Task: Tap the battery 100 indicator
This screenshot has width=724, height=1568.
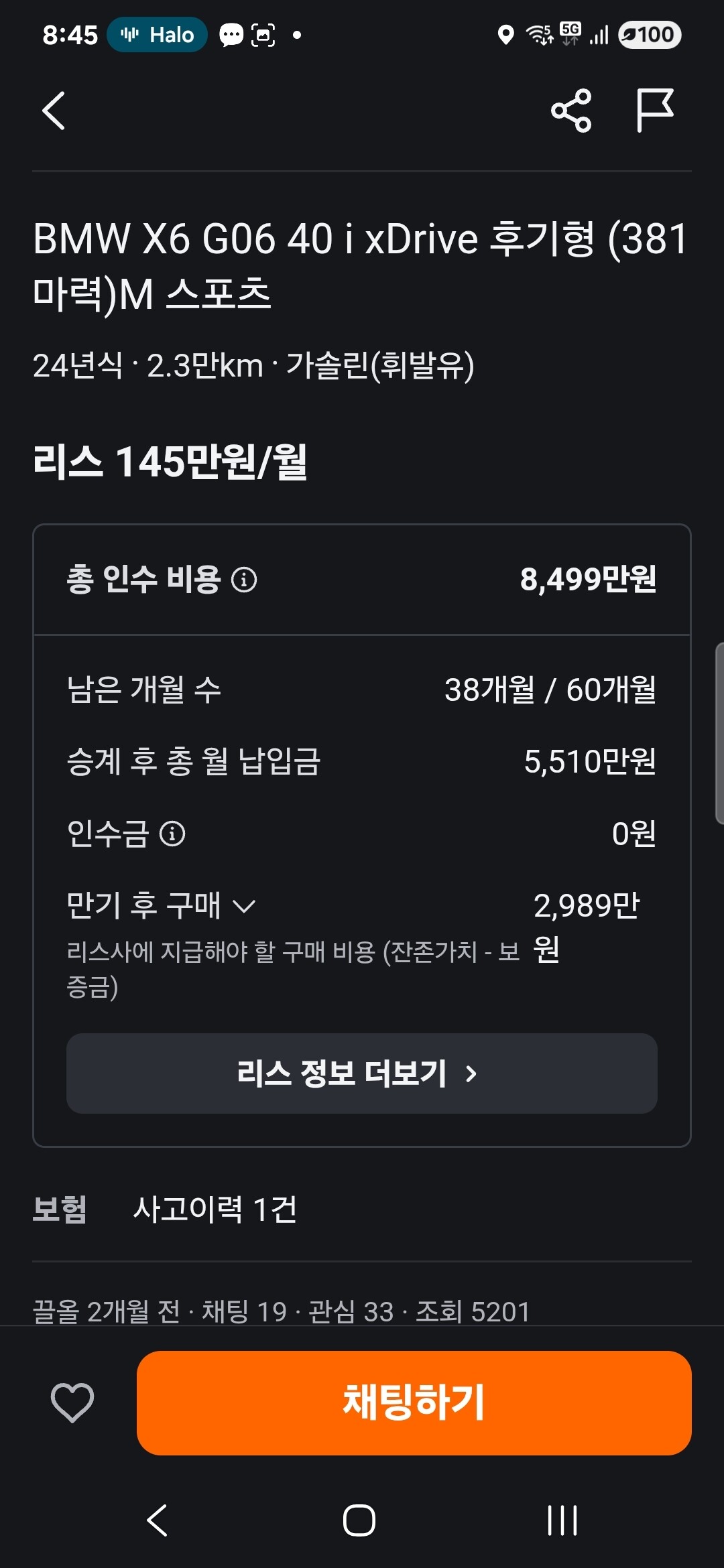Action: click(x=649, y=35)
